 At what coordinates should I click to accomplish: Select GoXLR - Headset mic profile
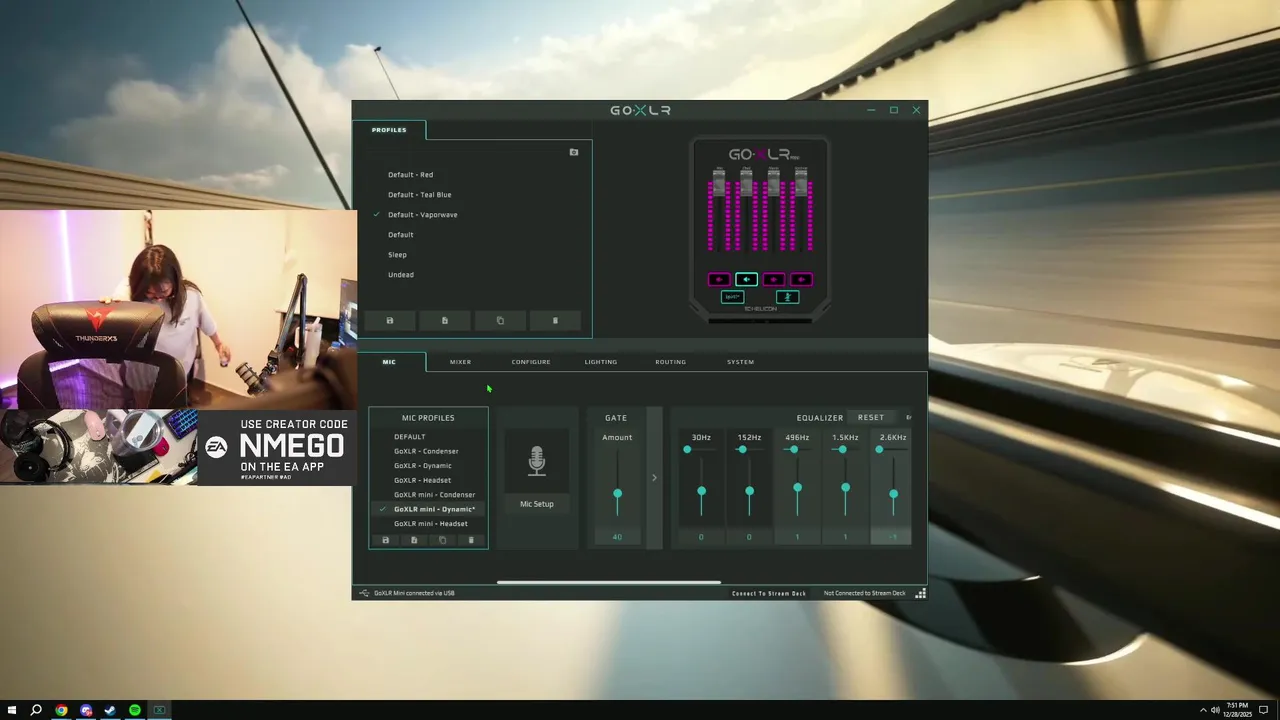tap(422, 480)
